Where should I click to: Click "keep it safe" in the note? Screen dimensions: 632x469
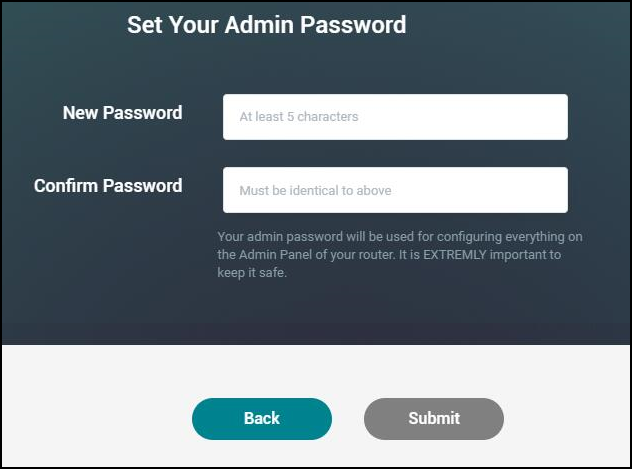point(251,273)
